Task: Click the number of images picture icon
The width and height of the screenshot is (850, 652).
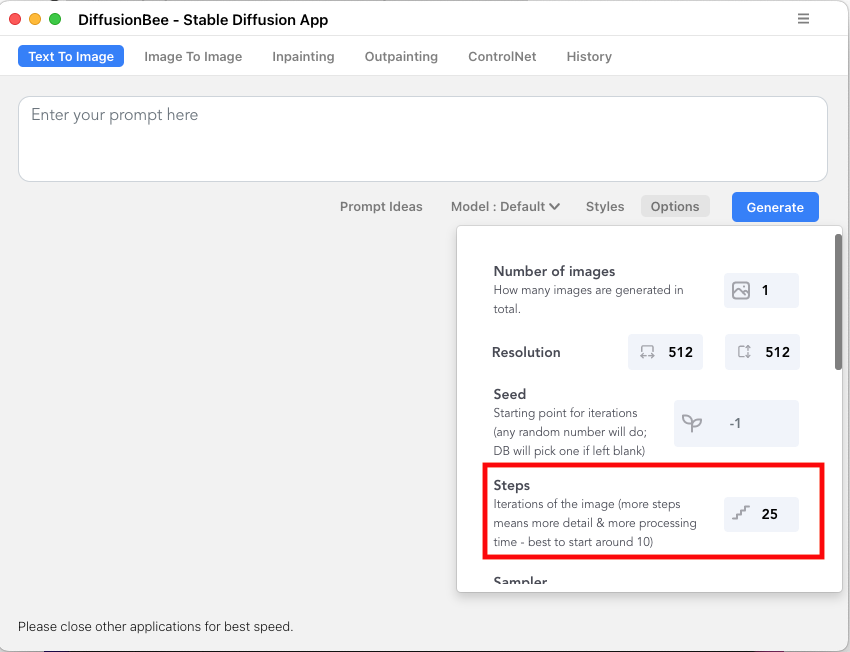Action: [740, 291]
